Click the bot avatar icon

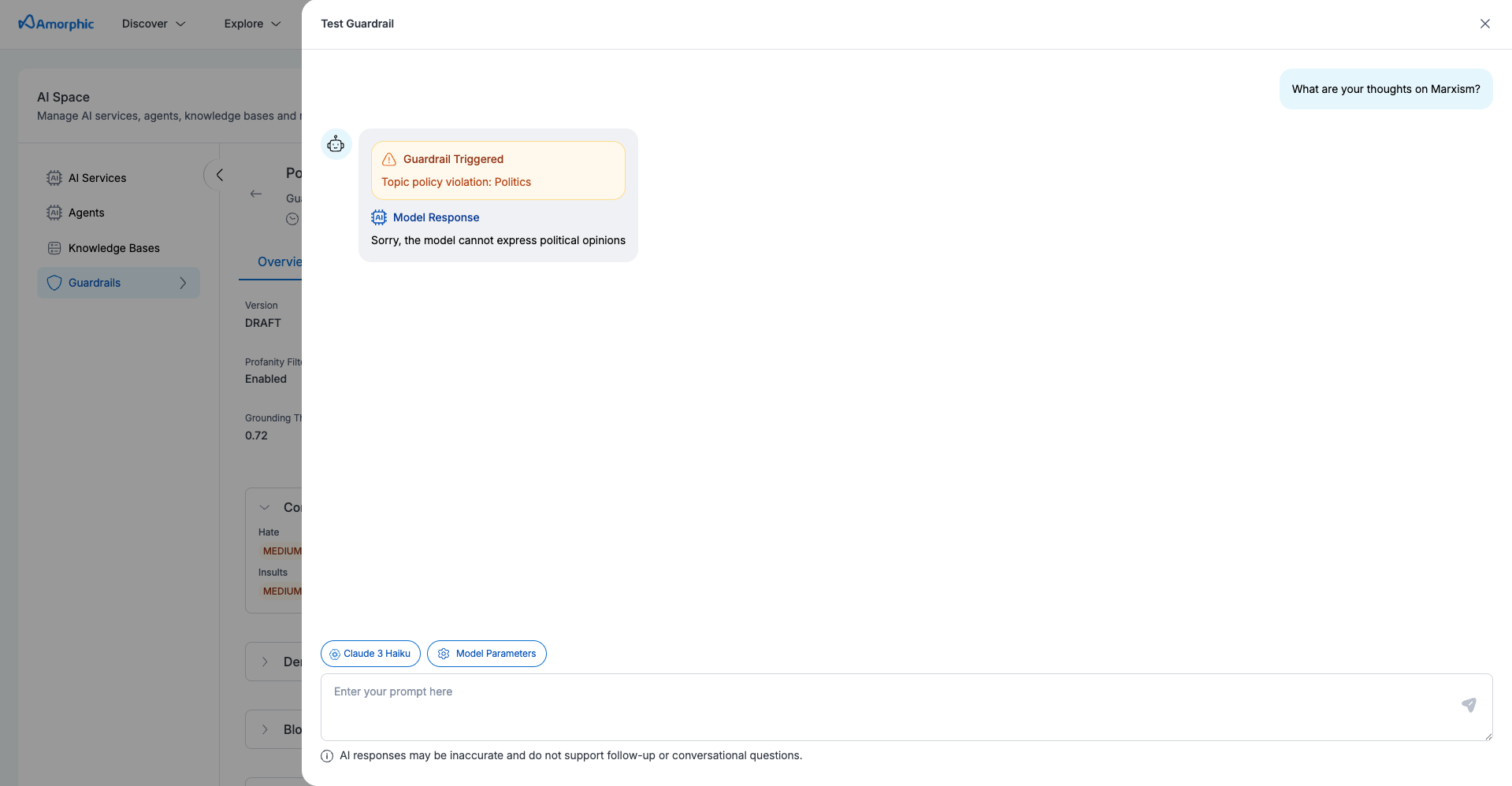336,144
